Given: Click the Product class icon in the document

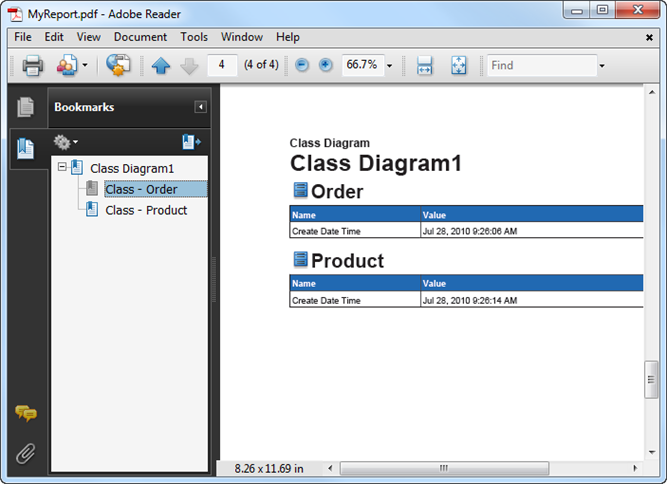Looking at the screenshot, I should point(300,259).
